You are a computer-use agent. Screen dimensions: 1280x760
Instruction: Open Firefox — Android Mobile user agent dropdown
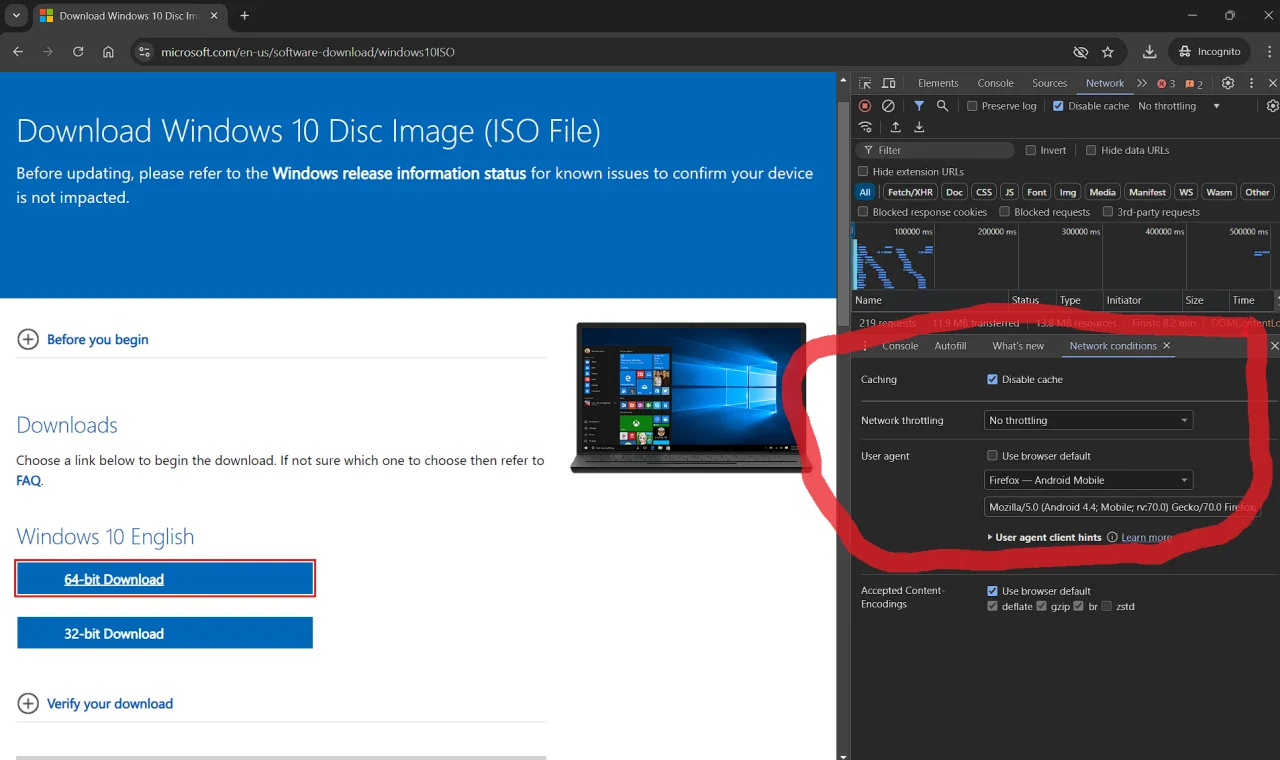[x=1088, y=480]
